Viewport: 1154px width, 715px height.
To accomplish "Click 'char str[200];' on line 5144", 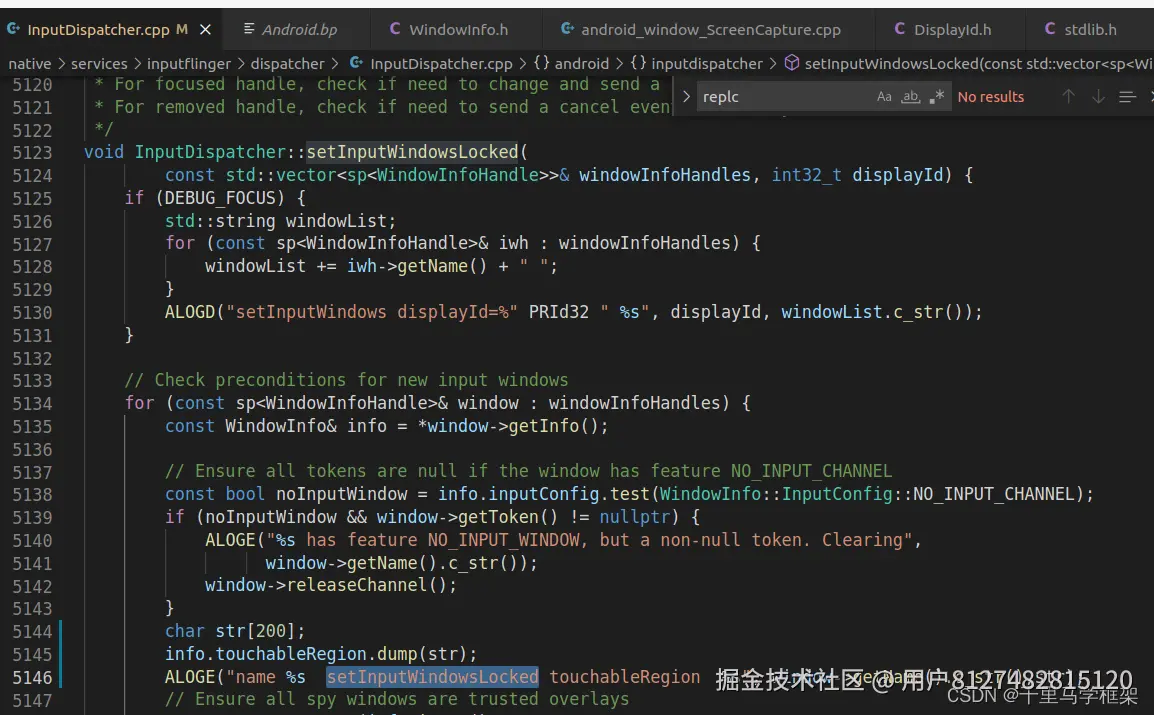I will (x=235, y=631).
